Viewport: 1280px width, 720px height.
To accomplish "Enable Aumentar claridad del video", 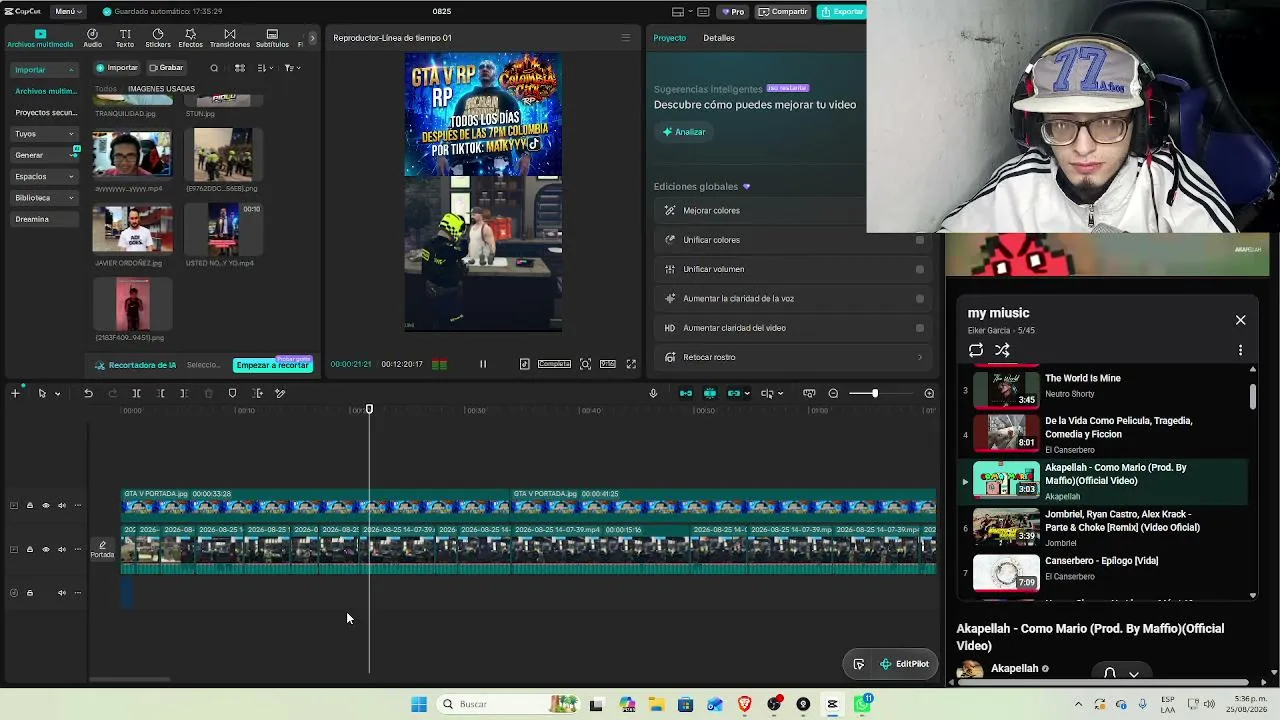I will 920,328.
